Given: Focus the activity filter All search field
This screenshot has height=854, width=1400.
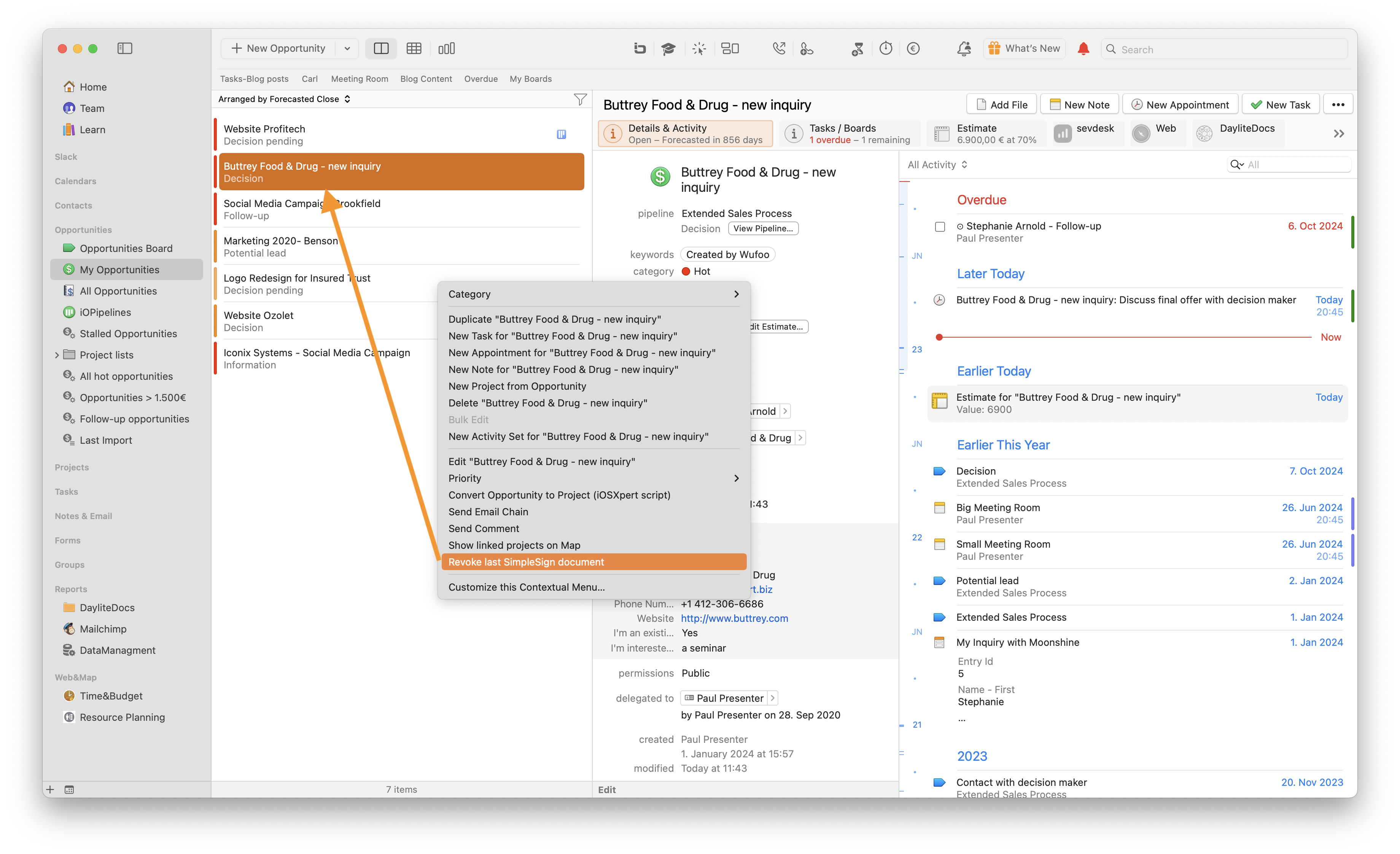Looking at the screenshot, I should (x=1289, y=165).
